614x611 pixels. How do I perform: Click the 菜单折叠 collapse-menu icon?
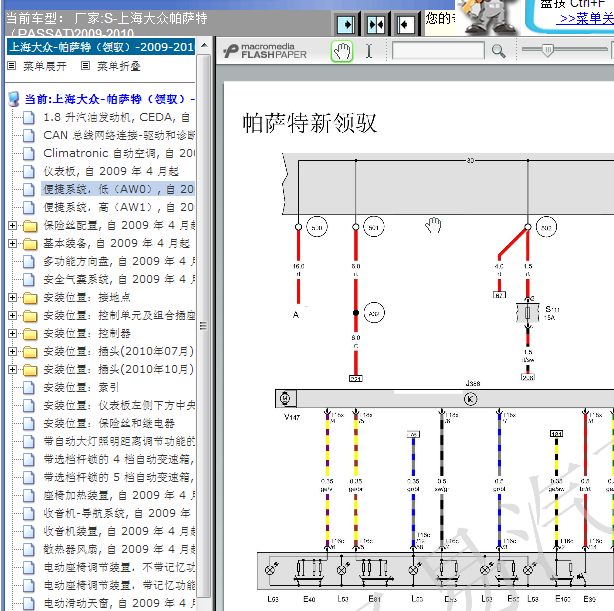(x=85, y=66)
